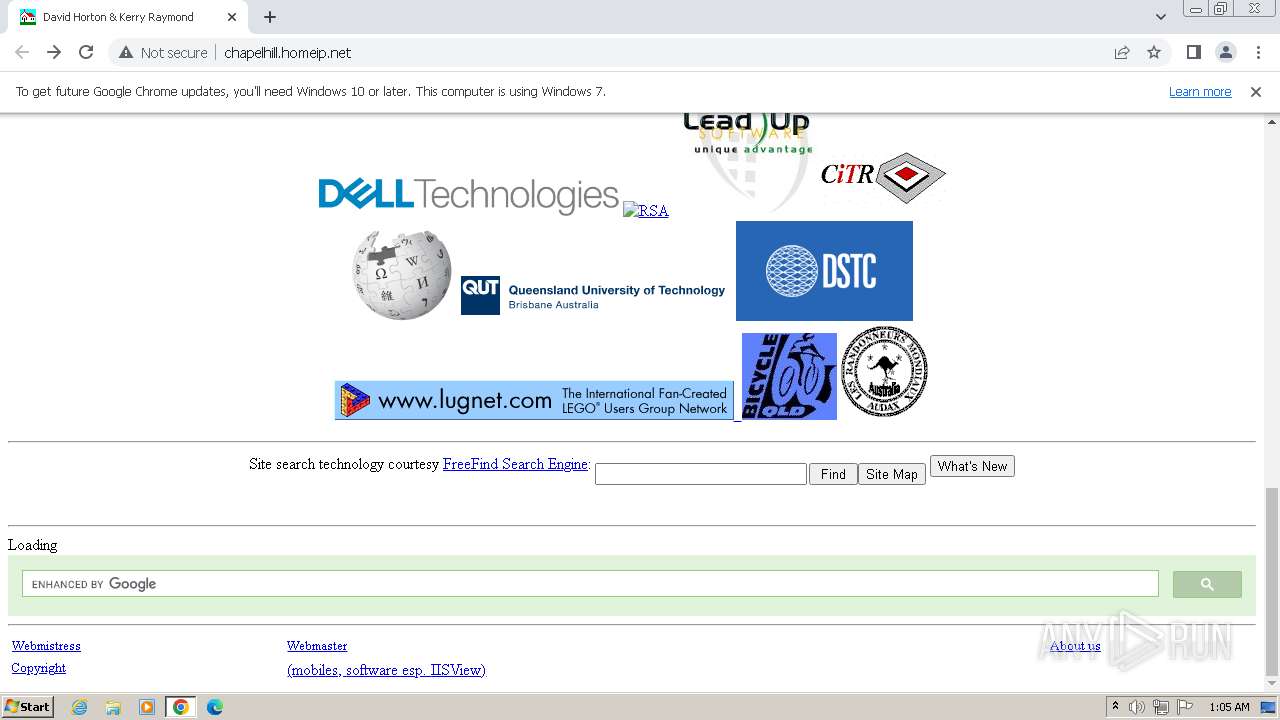Open the volume control in the tray
The height and width of the screenshot is (720, 1280).
(x=1137, y=707)
